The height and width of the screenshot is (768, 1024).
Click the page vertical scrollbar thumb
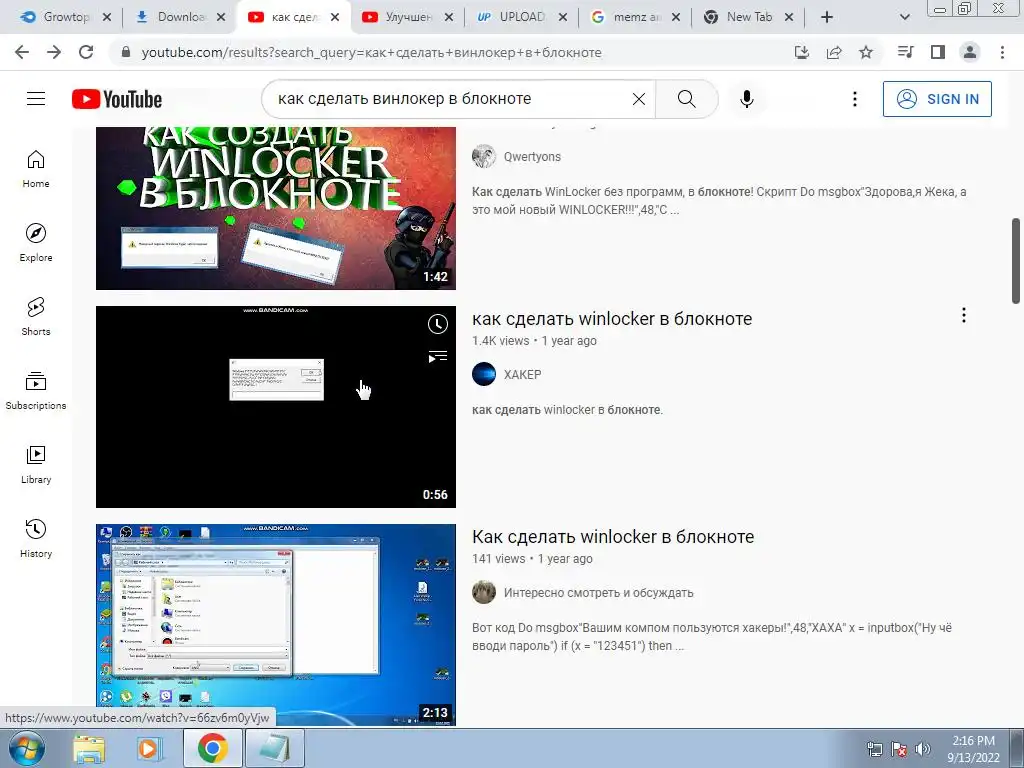click(x=1016, y=261)
